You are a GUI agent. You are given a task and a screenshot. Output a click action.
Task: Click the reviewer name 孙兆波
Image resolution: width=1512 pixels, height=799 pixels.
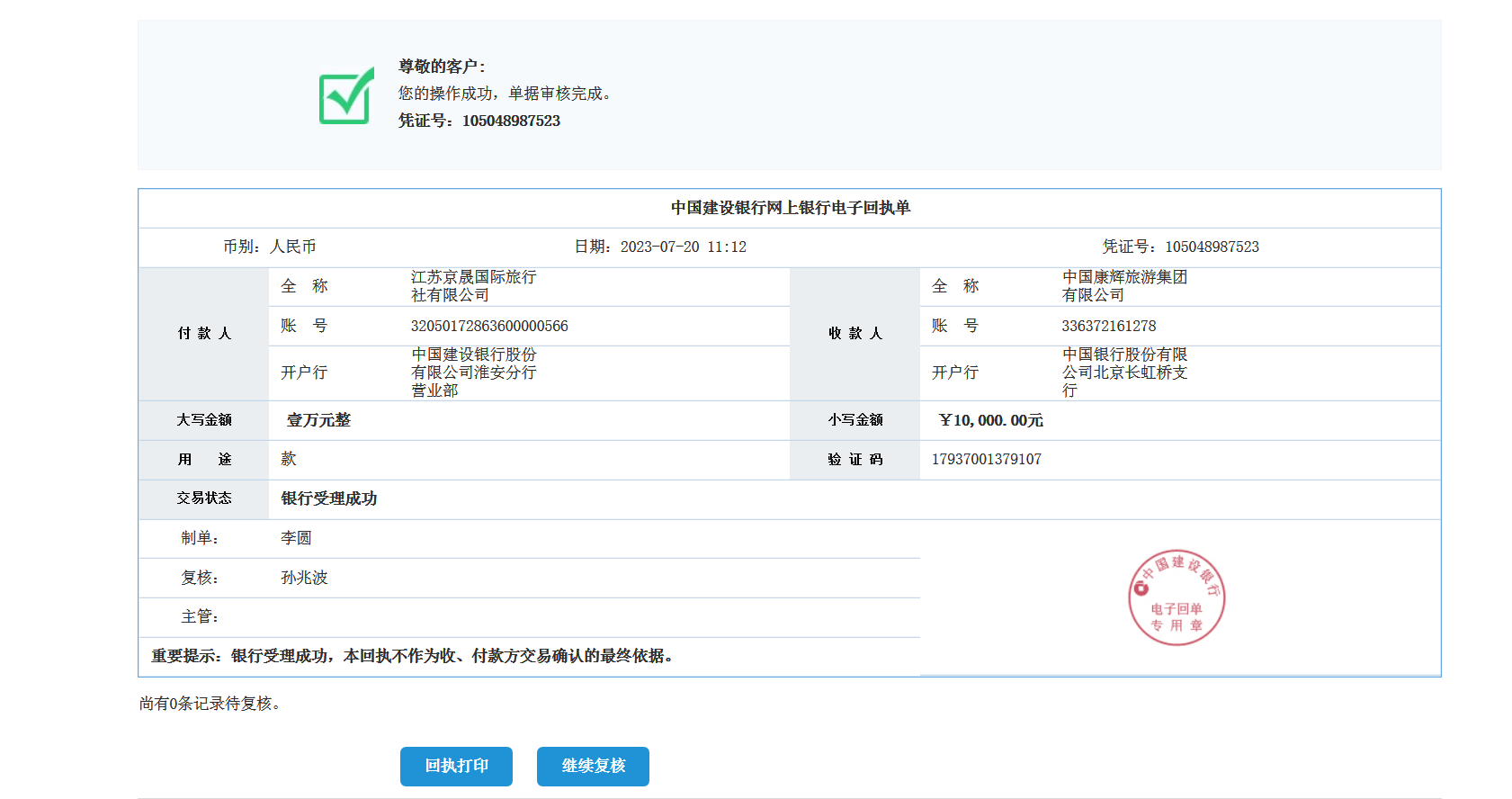[x=304, y=578]
